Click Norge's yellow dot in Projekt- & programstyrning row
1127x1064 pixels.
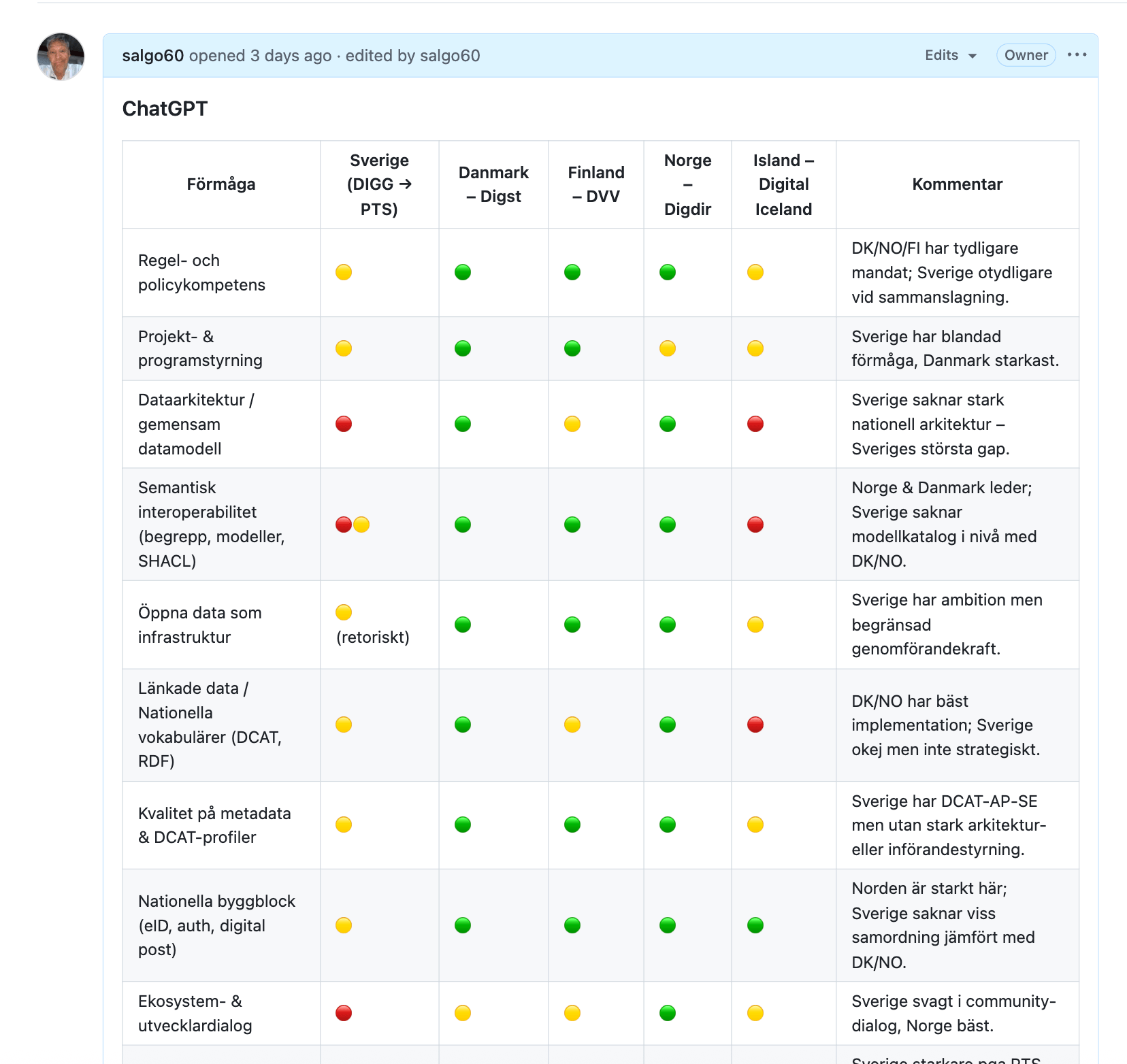[x=668, y=348]
